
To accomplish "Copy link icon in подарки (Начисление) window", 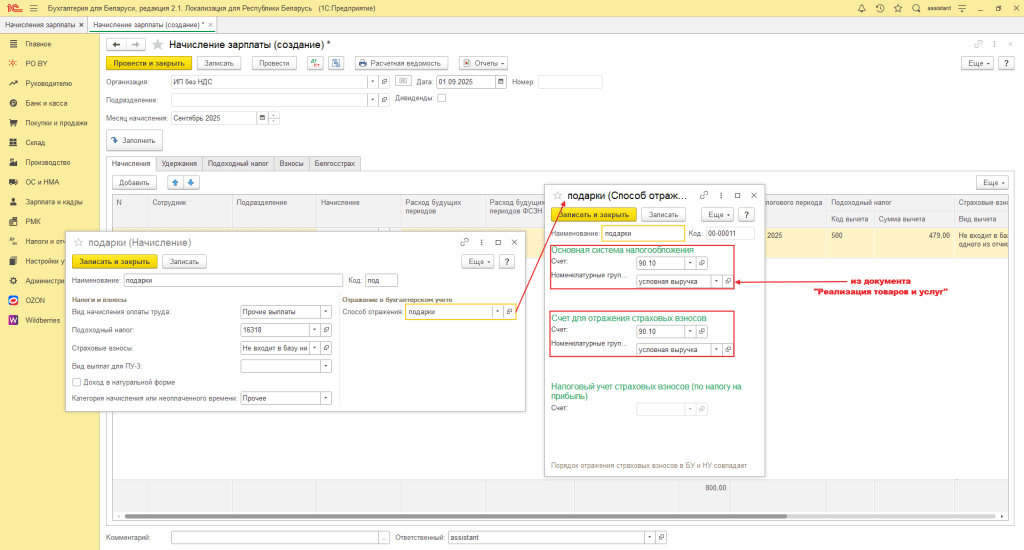I will tap(464, 242).
